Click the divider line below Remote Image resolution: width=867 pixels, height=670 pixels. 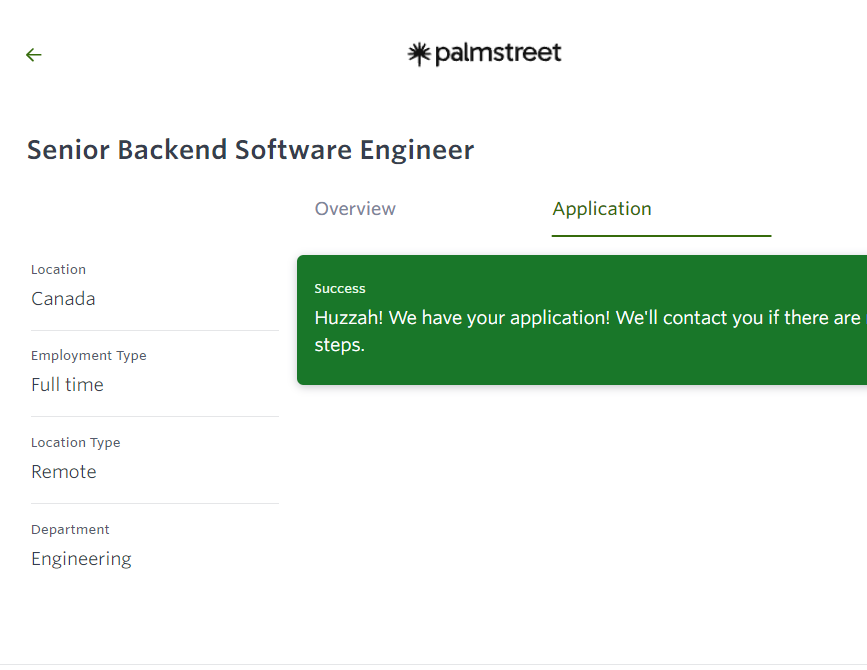(154, 503)
